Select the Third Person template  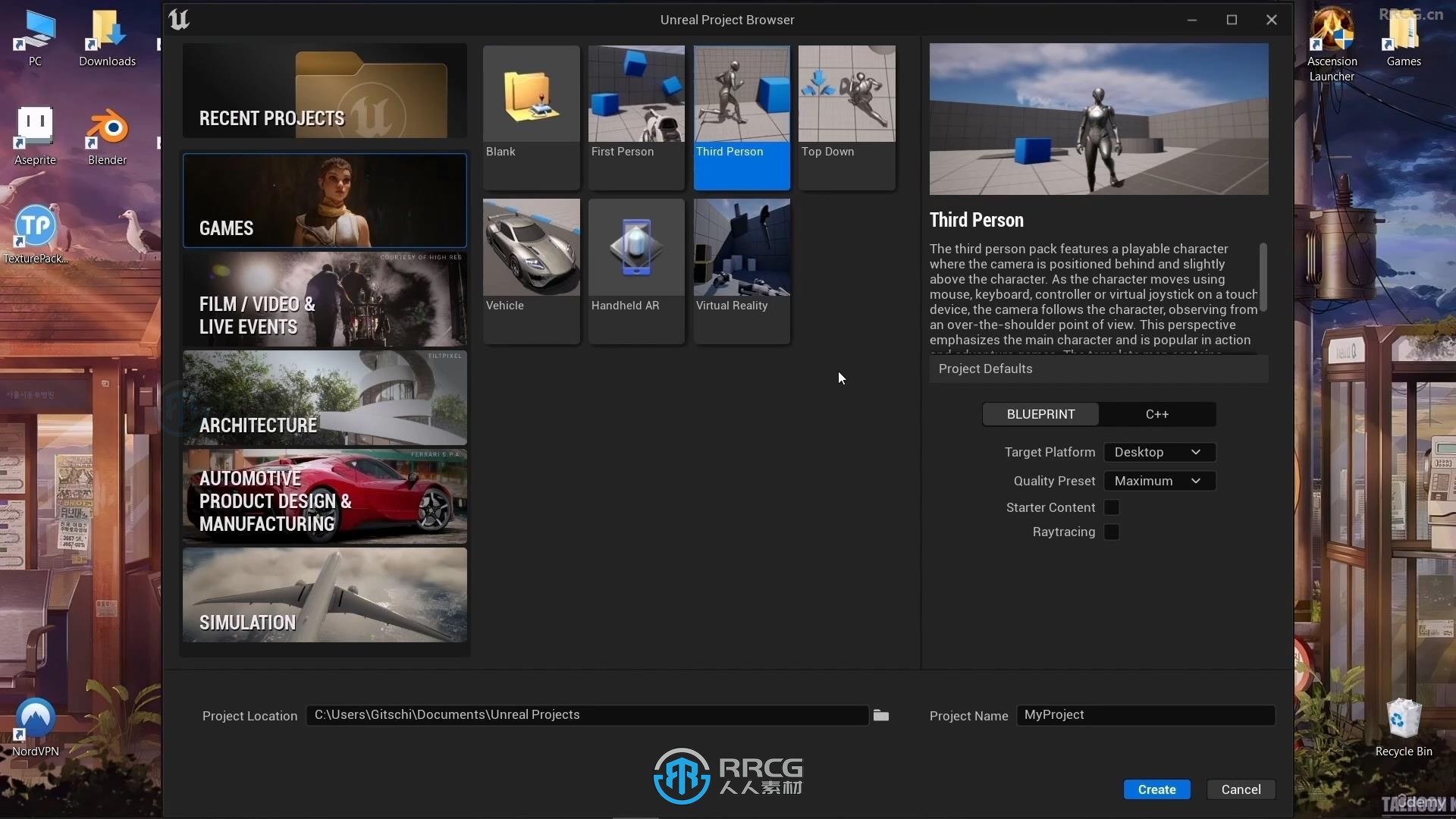pyautogui.click(x=742, y=117)
